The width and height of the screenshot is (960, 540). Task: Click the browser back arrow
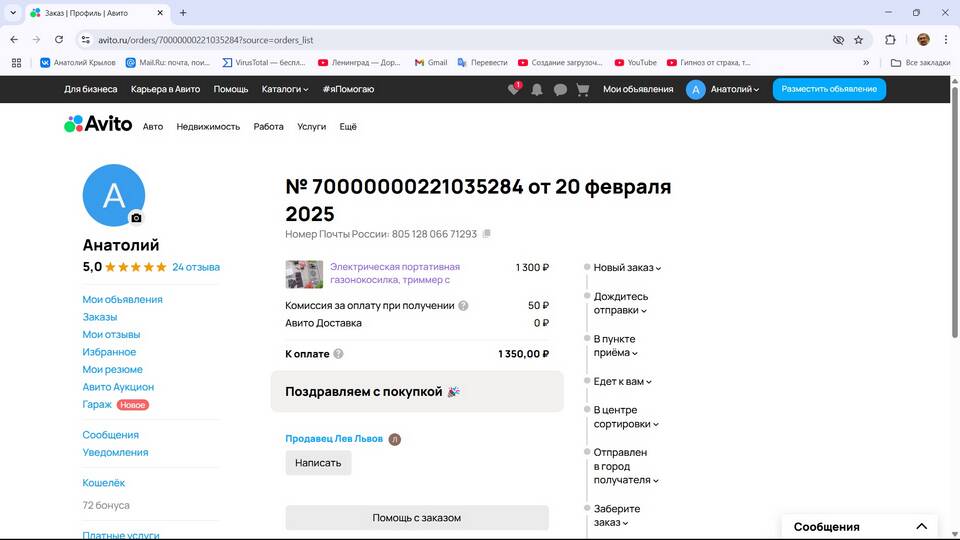[14, 40]
